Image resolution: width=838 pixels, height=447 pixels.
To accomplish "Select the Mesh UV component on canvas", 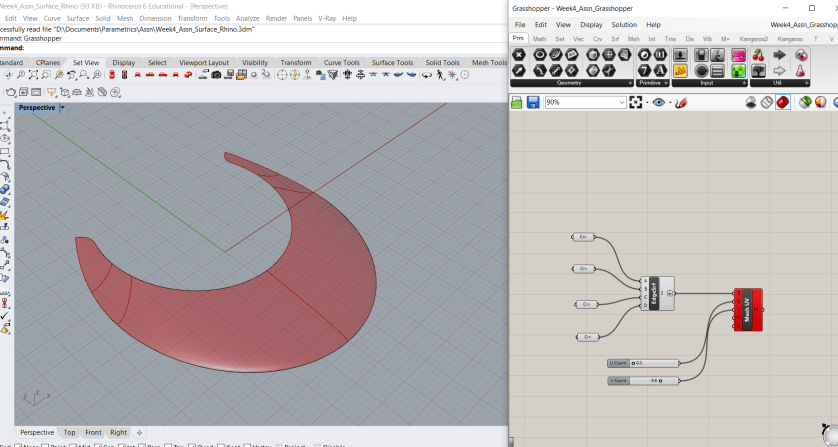I will pos(747,309).
